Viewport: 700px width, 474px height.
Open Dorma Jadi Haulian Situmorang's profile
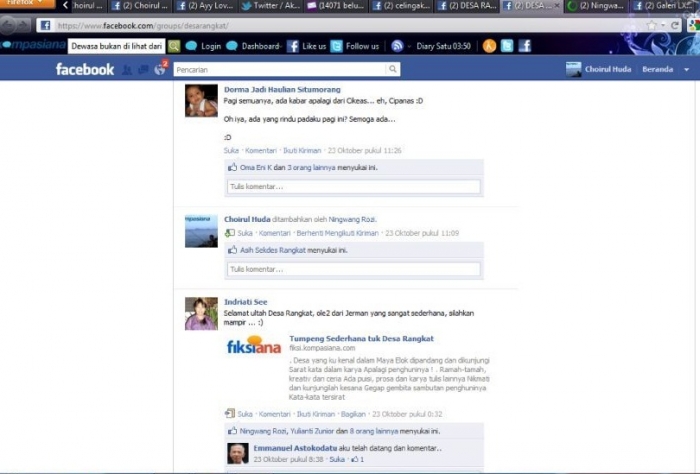tap(282, 89)
